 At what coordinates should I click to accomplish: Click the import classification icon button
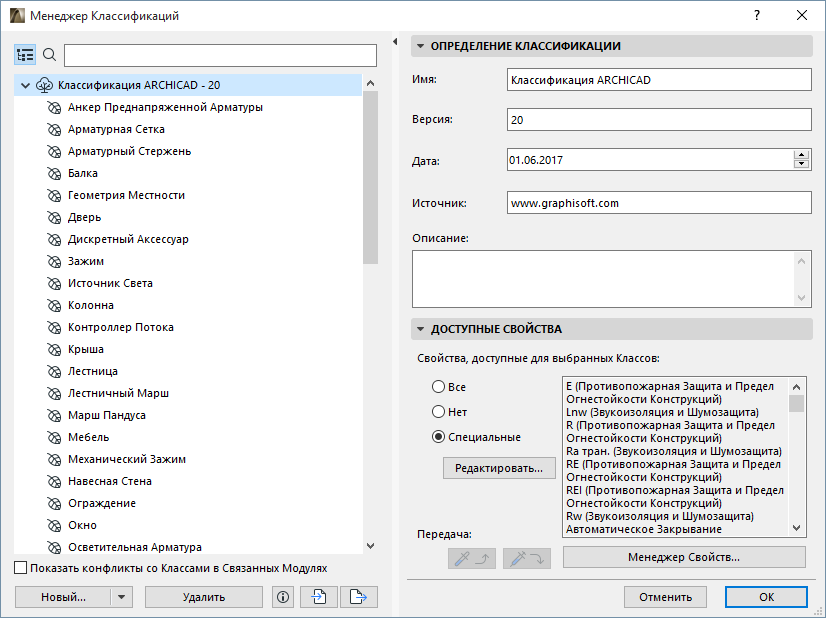pyautogui.click(x=319, y=597)
